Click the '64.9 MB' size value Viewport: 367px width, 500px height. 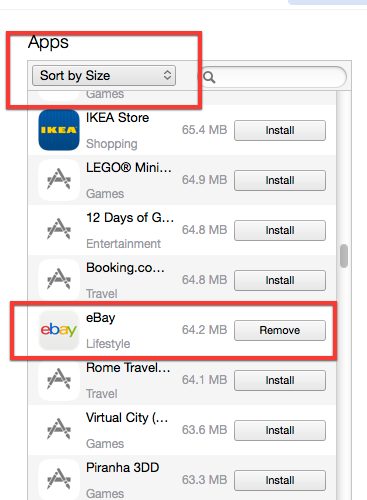coord(204,180)
